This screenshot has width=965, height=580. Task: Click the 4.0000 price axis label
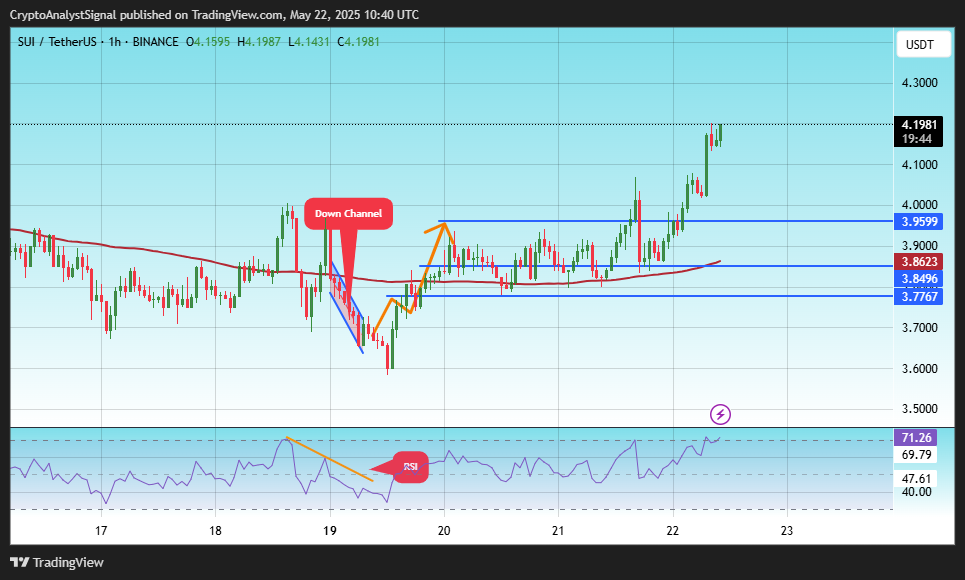coord(919,205)
